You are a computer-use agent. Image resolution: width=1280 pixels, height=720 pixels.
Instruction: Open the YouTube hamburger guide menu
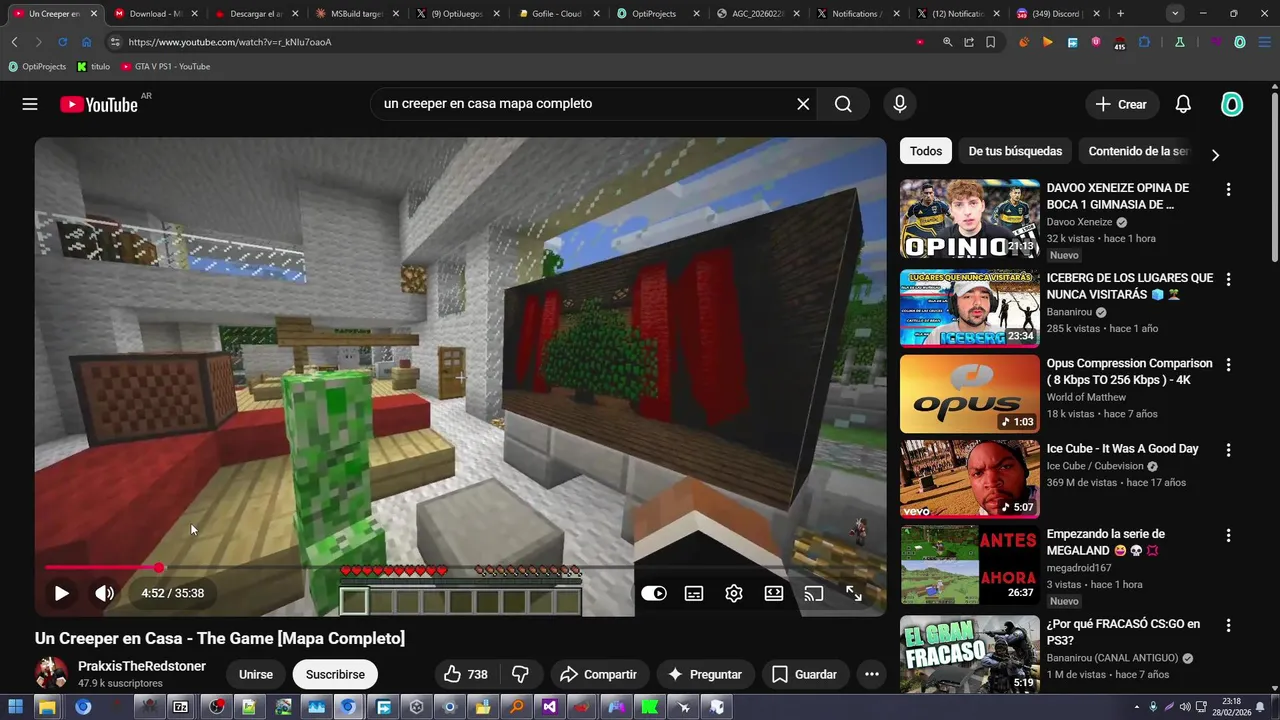point(30,104)
